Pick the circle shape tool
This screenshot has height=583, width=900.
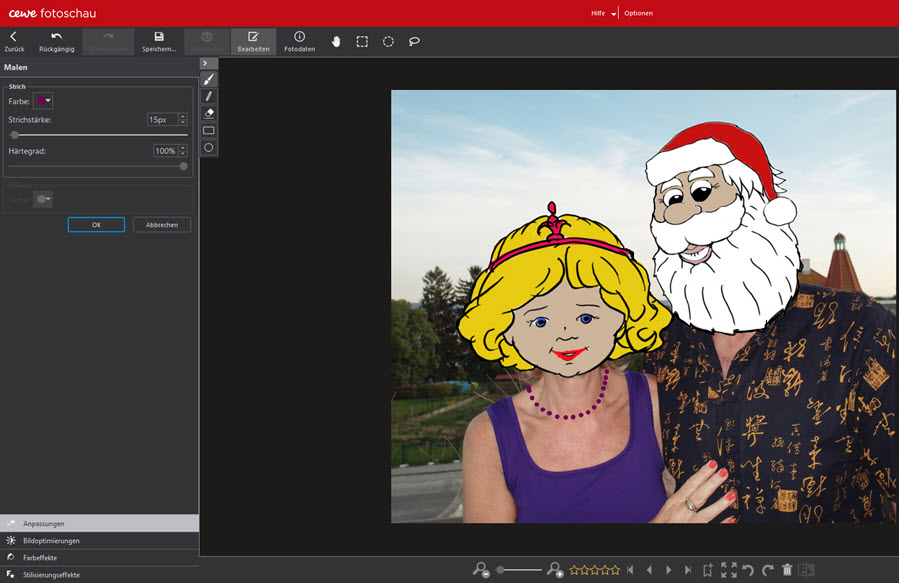209,147
